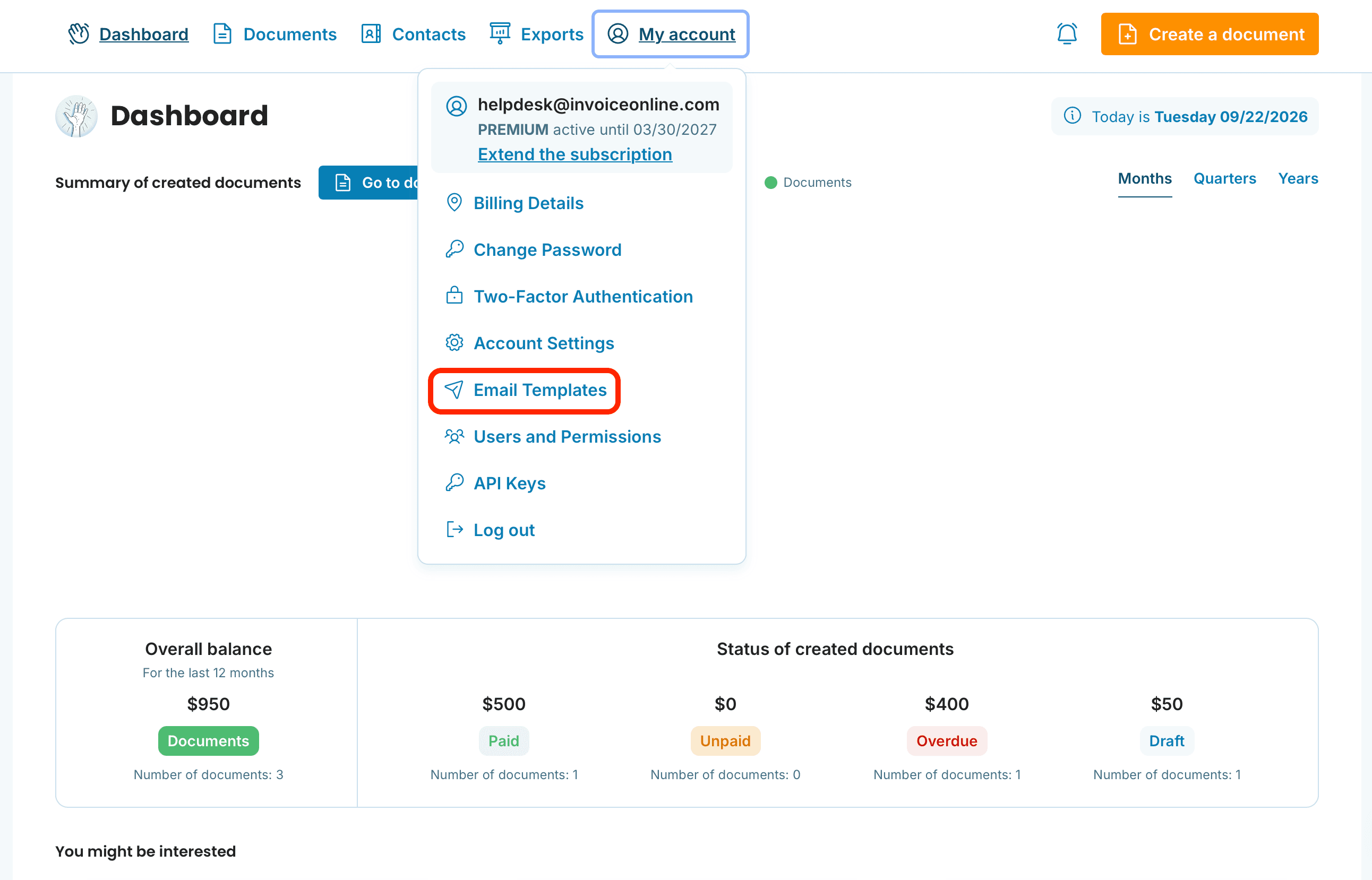Screen dimensions: 1372x880
Task: Click the Draft status badge
Action: (x=1166, y=740)
